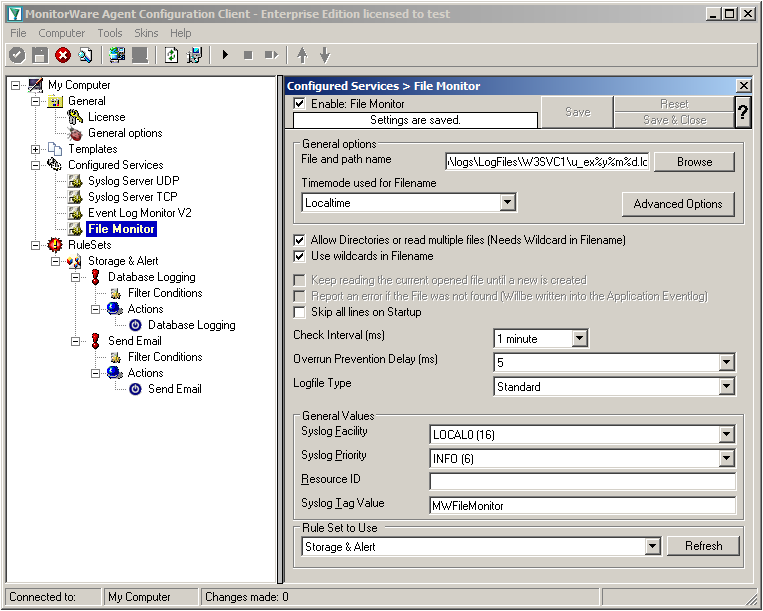Open the Timemode Localtime dropdown
Viewport: 763px width, 611px height.
tap(508, 202)
